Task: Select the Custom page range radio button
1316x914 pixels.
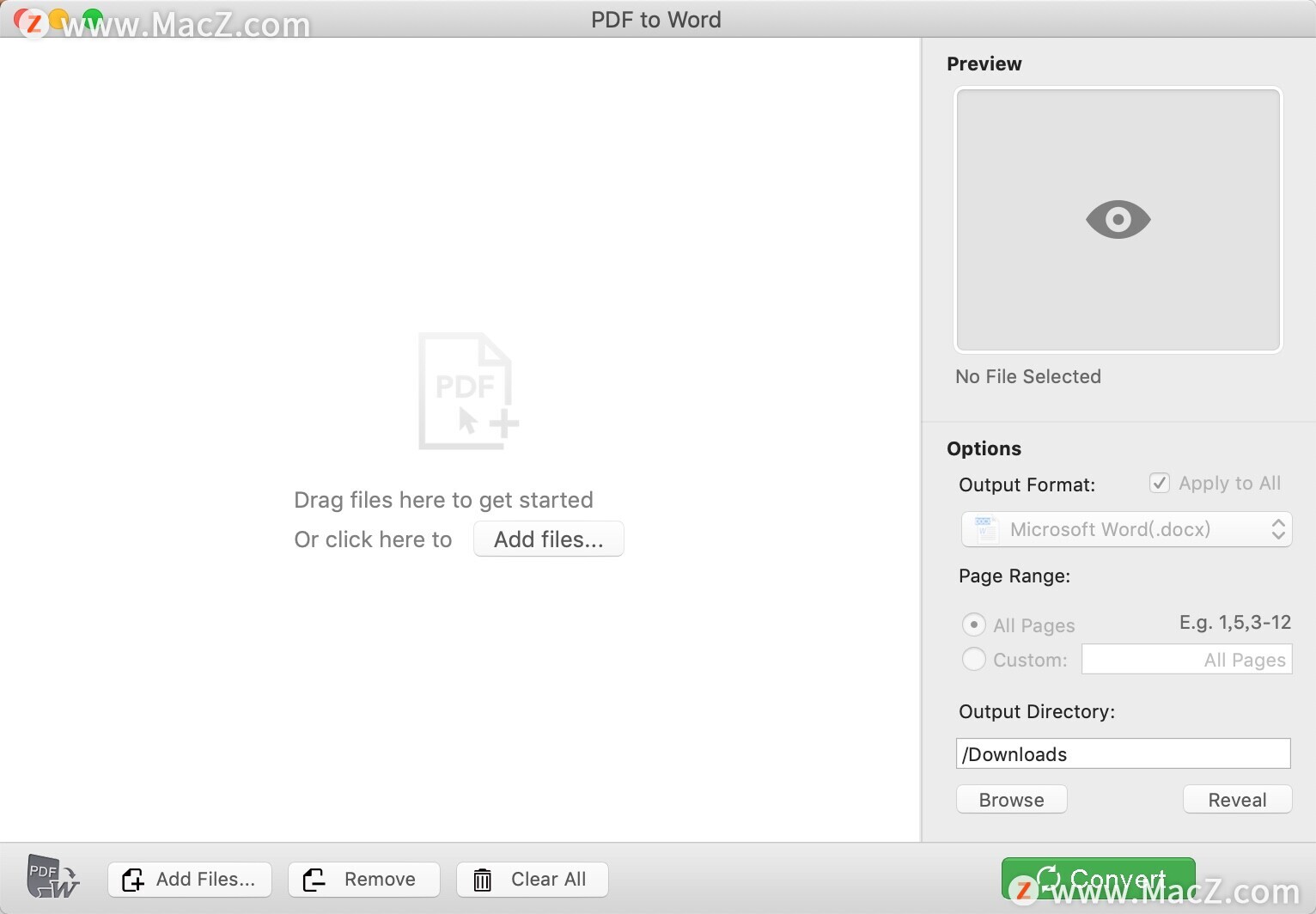Action: point(973,659)
